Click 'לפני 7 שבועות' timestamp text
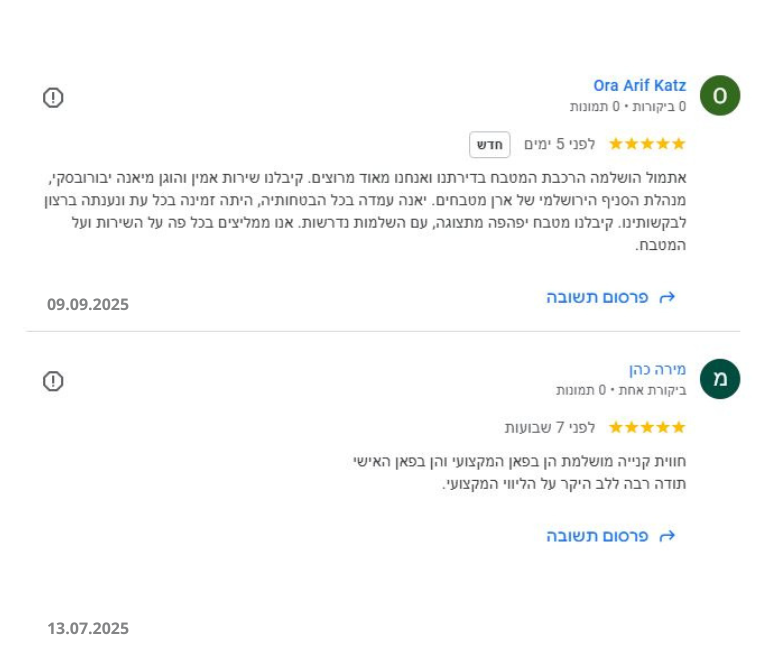765x656 pixels. click(x=550, y=427)
